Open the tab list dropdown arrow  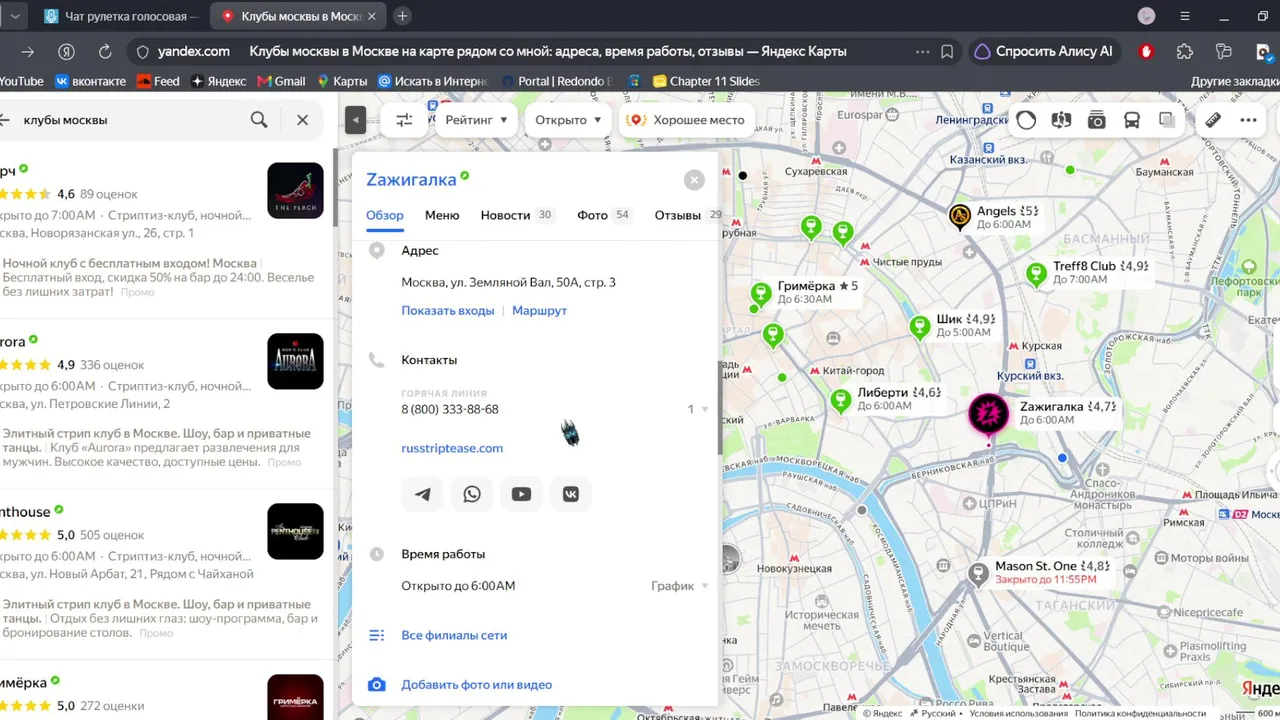[15, 16]
